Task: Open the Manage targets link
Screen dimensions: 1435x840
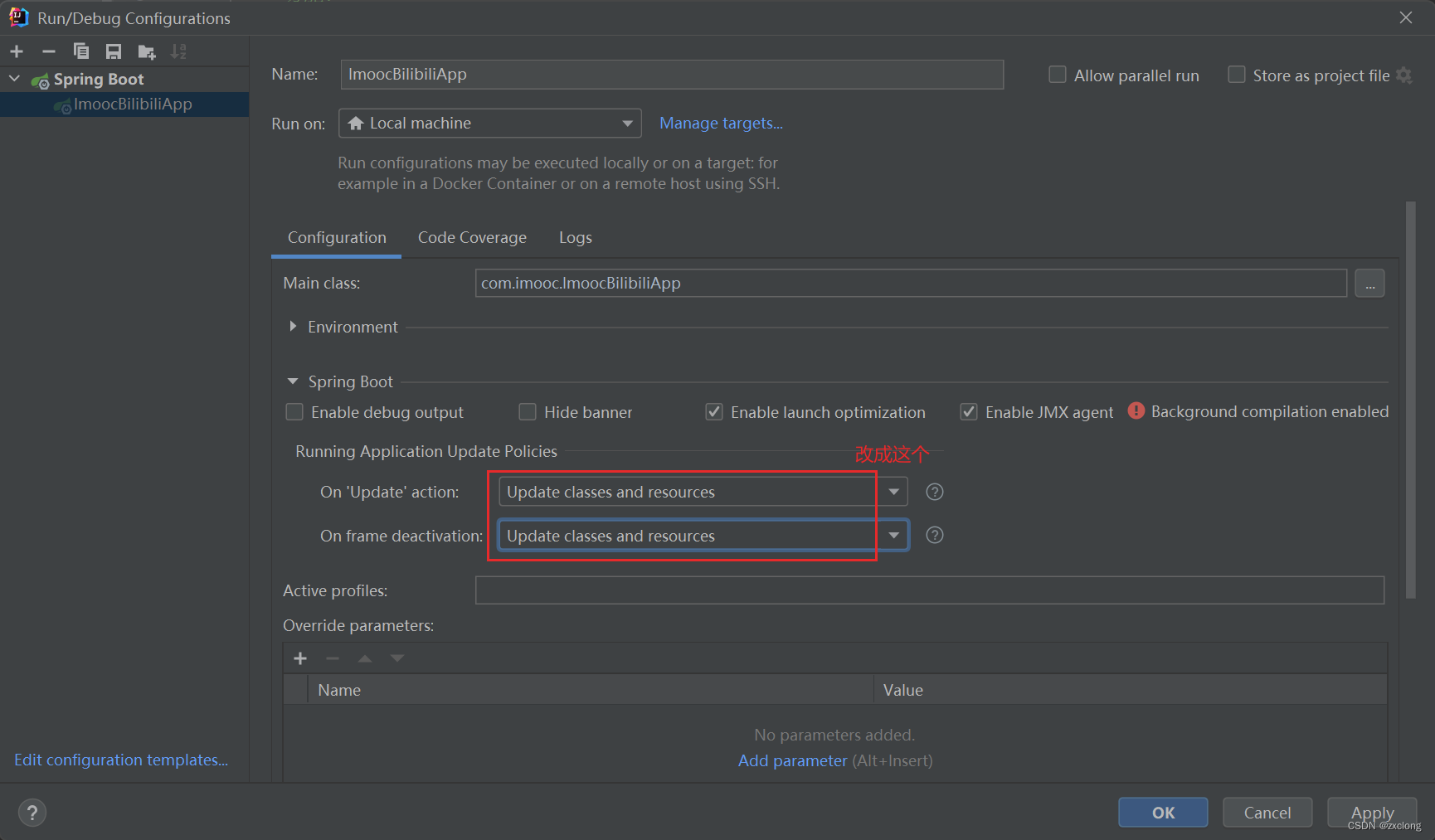Action: (721, 124)
